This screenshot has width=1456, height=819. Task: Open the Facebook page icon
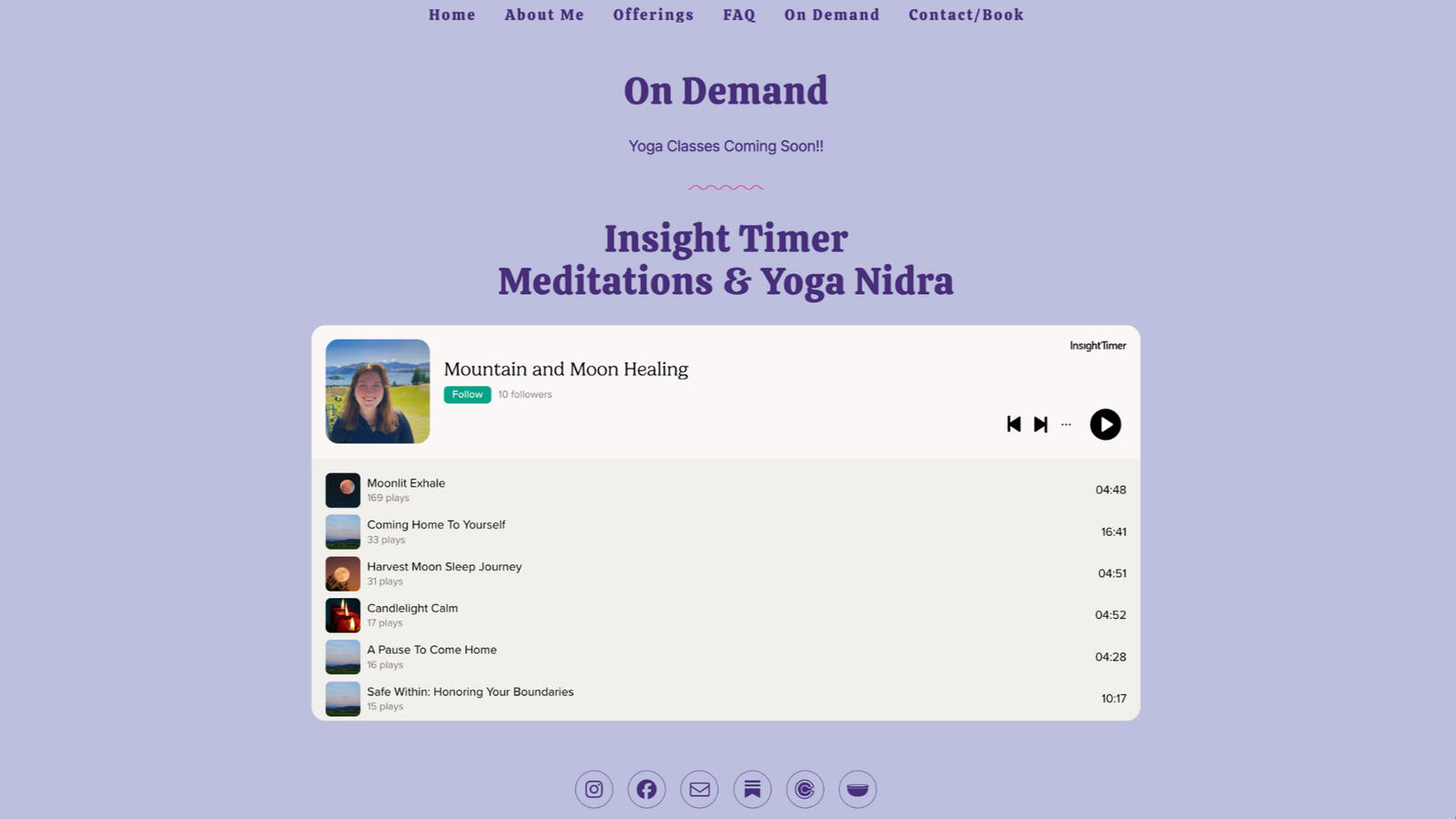tap(646, 789)
